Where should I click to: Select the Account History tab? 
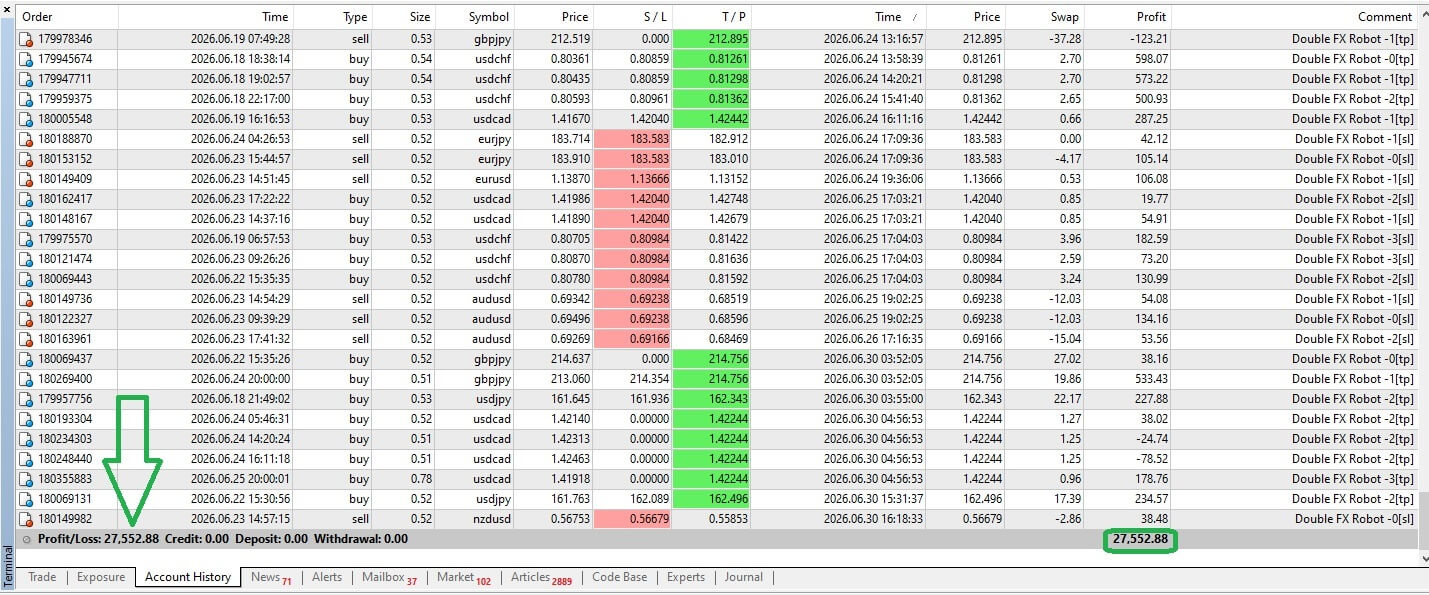pos(188,577)
